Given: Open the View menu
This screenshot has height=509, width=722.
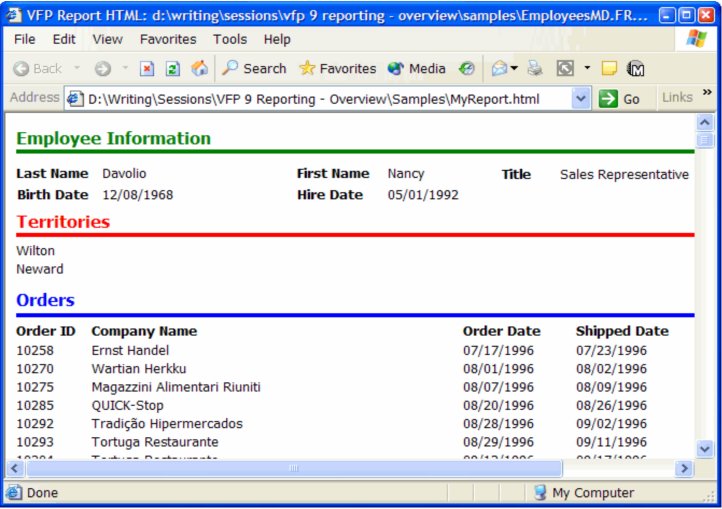Looking at the screenshot, I should pyautogui.click(x=107, y=40).
